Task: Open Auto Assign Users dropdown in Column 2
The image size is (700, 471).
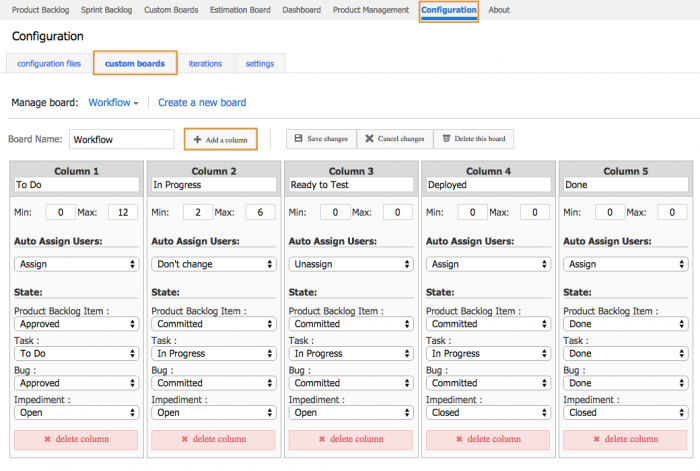Action: click(214, 265)
